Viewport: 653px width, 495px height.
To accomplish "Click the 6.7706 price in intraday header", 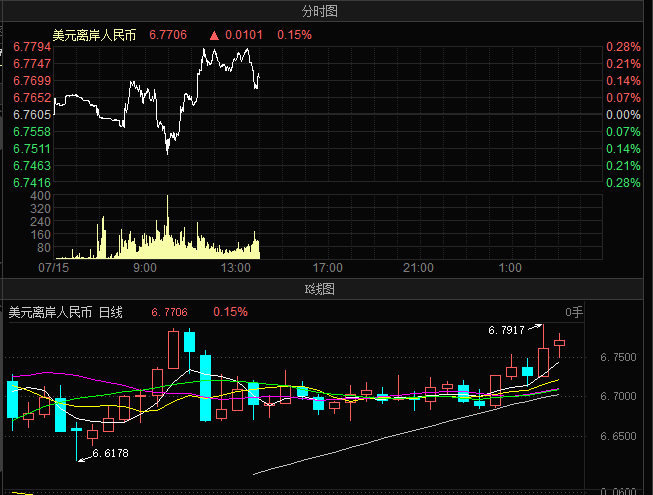I will 168,35.
